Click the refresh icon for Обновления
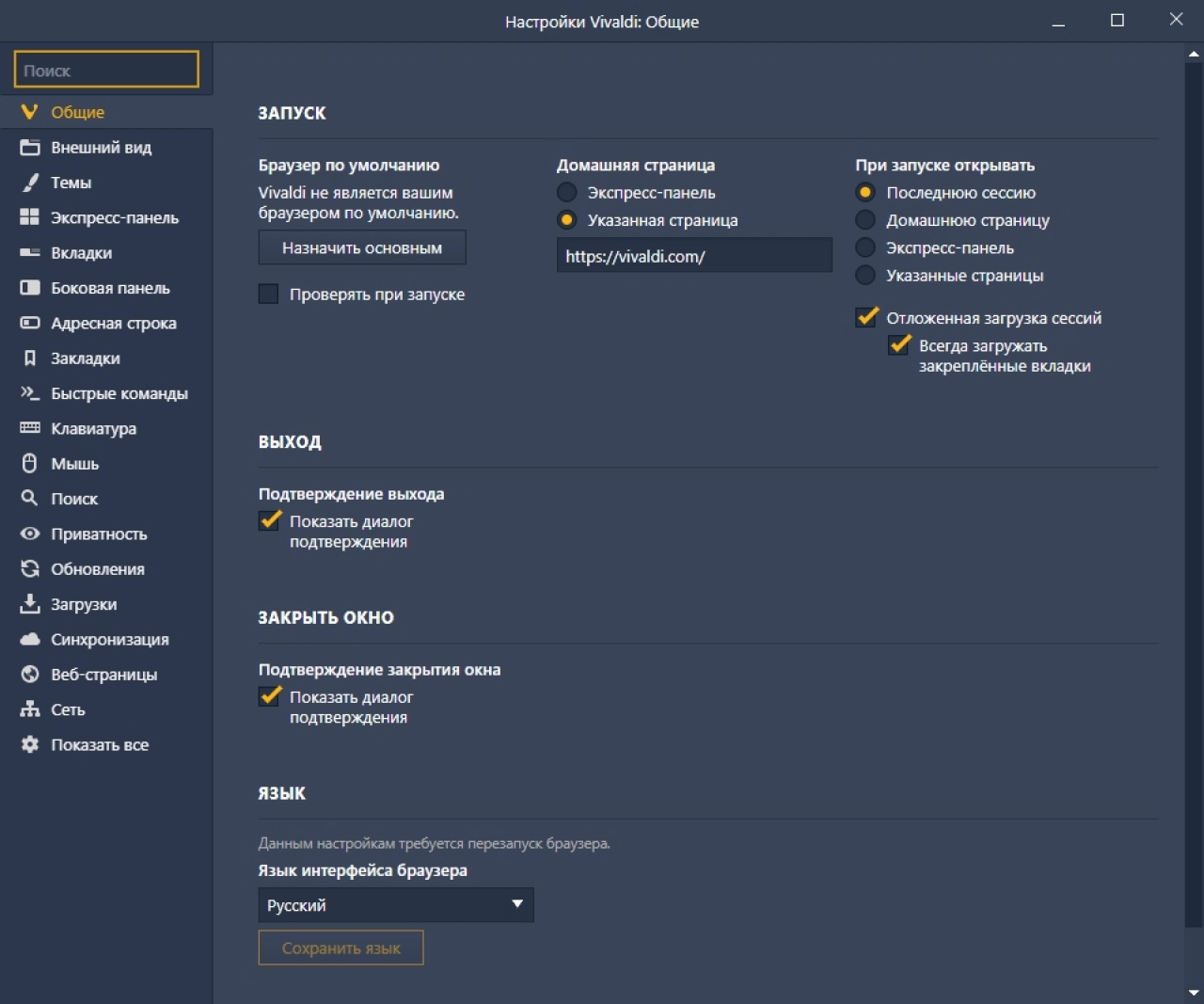 (30, 568)
